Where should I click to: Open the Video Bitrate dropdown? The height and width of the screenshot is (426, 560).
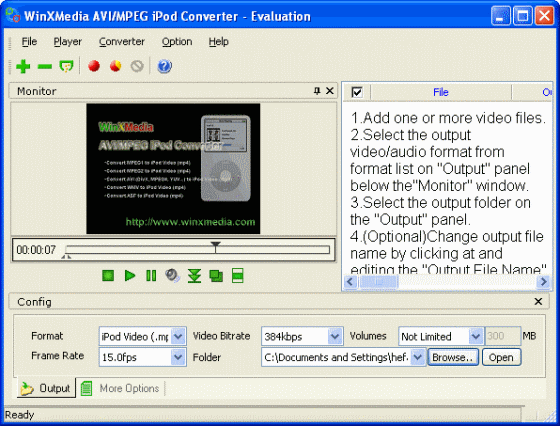pyautogui.click(x=335, y=336)
